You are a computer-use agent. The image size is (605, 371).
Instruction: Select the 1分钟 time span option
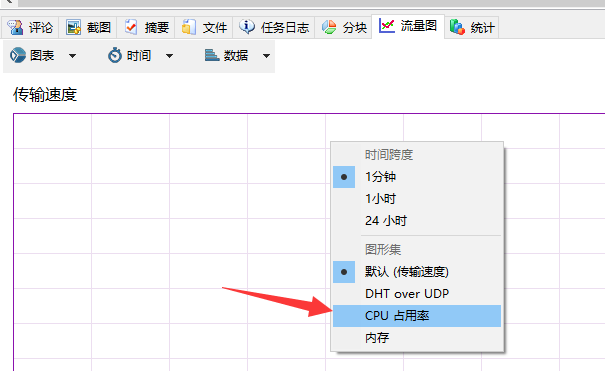pos(417,177)
